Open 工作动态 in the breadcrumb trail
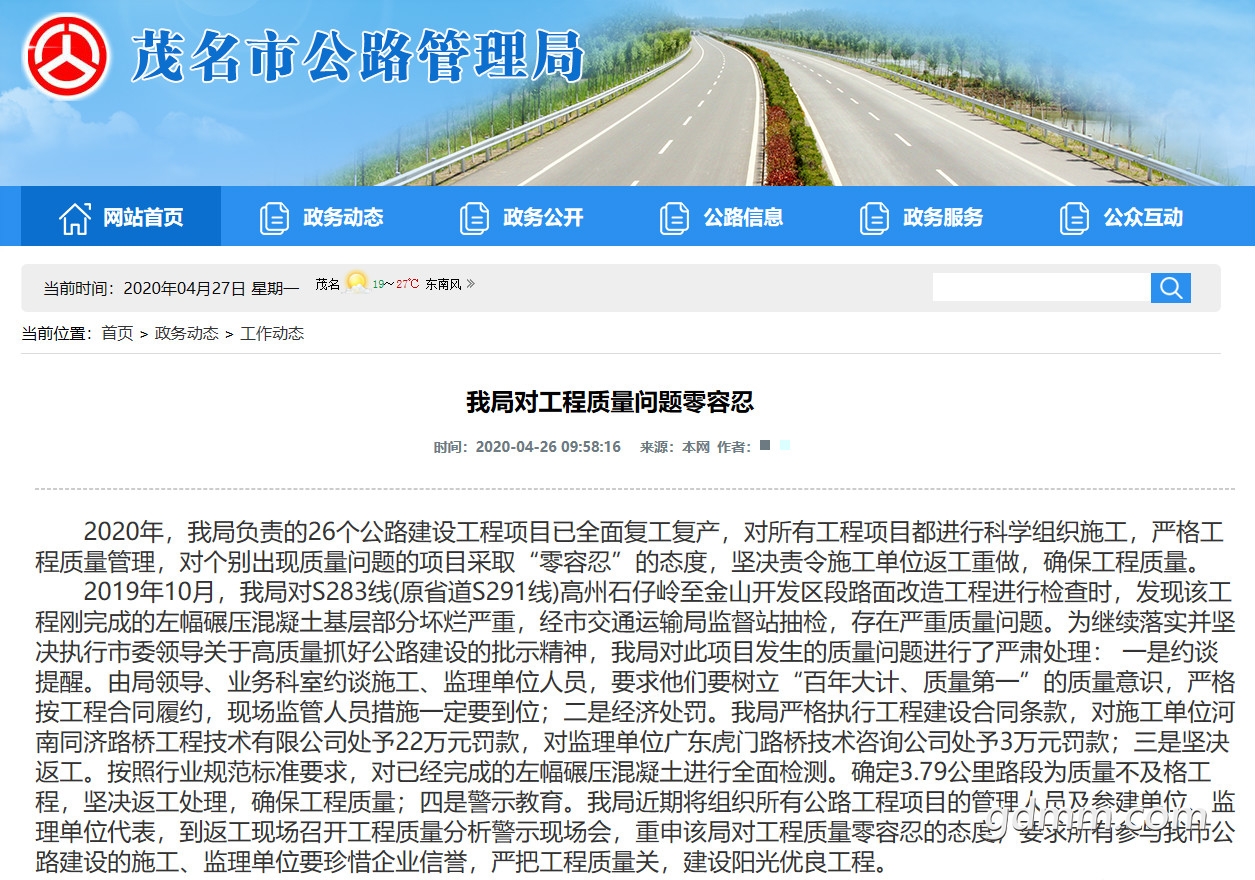 pos(272,333)
